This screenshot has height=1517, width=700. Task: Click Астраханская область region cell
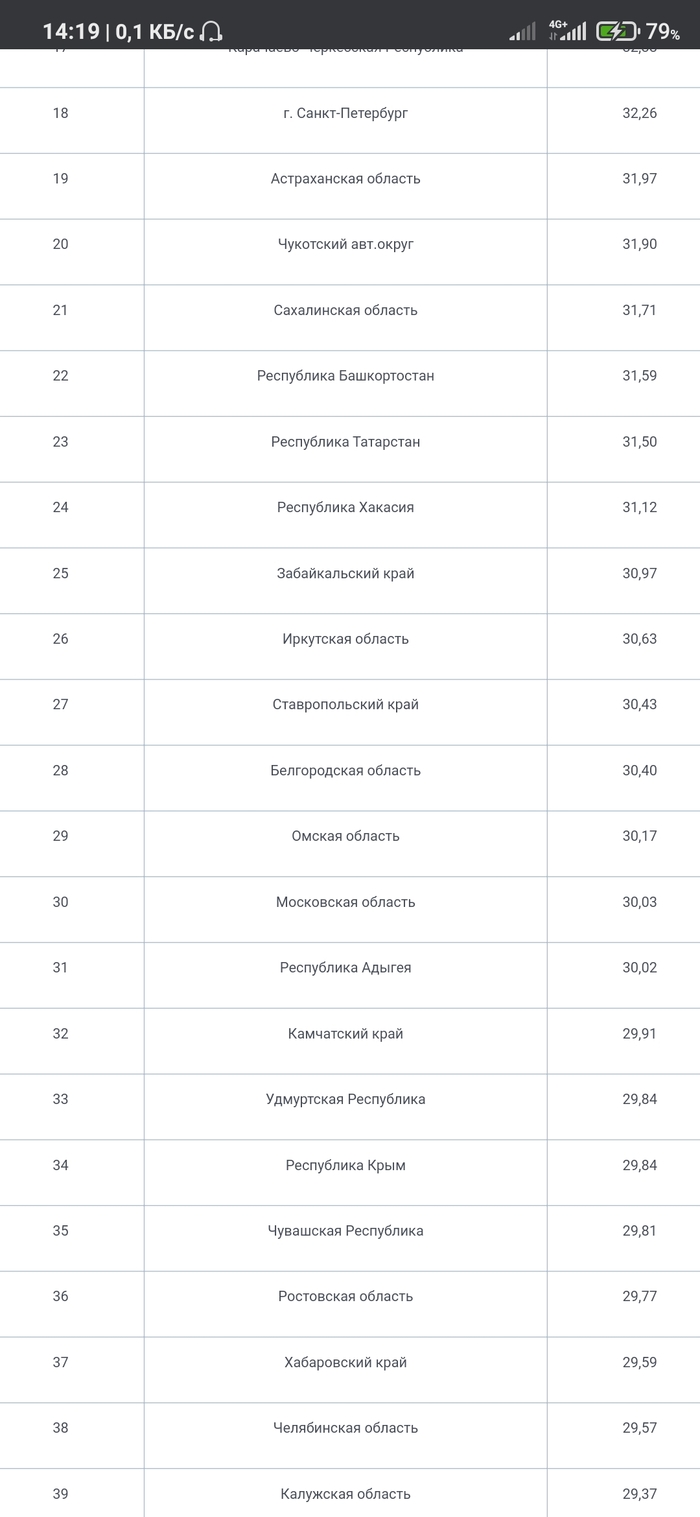pyautogui.click(x=346, y=179)
